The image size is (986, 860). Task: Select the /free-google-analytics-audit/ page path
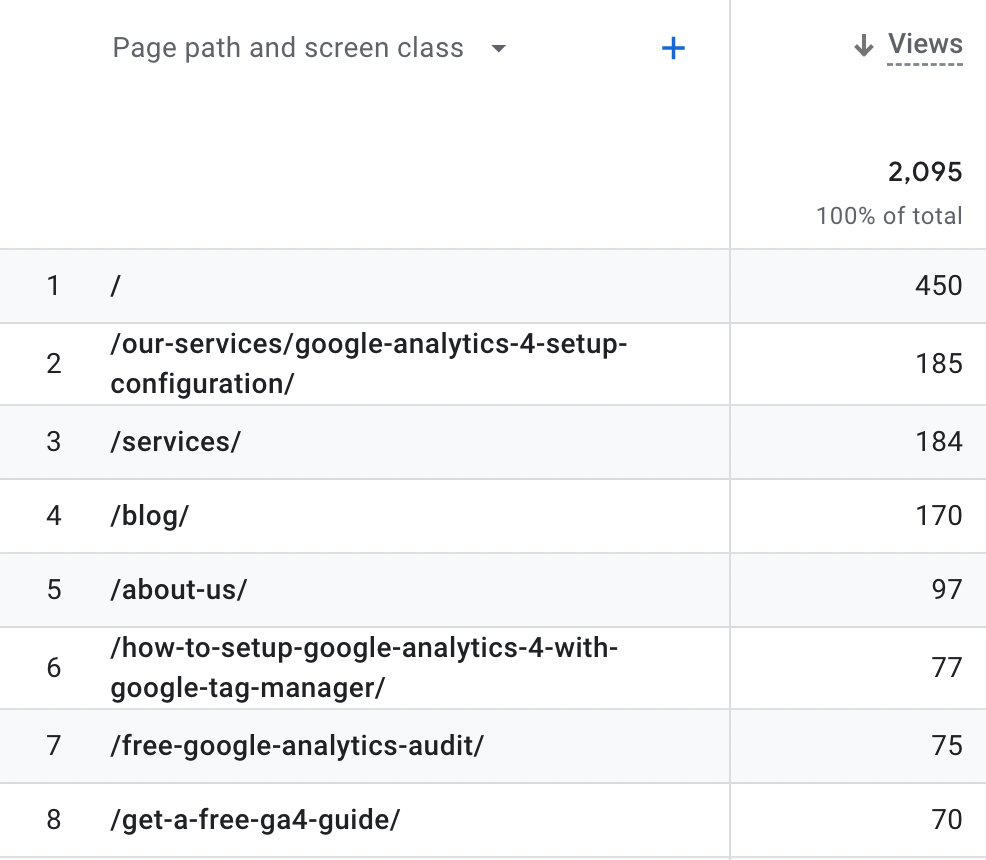click(x=297, y=746)
